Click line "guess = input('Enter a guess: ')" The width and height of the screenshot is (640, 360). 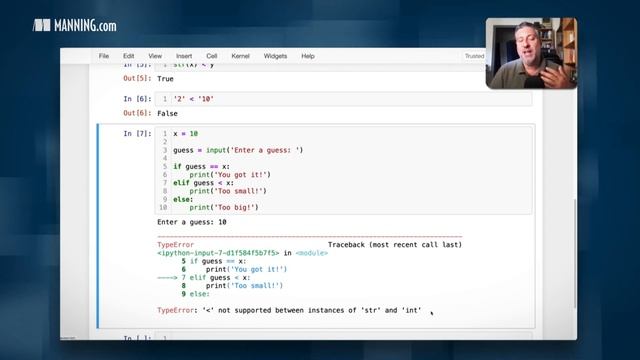pos(238,150)
